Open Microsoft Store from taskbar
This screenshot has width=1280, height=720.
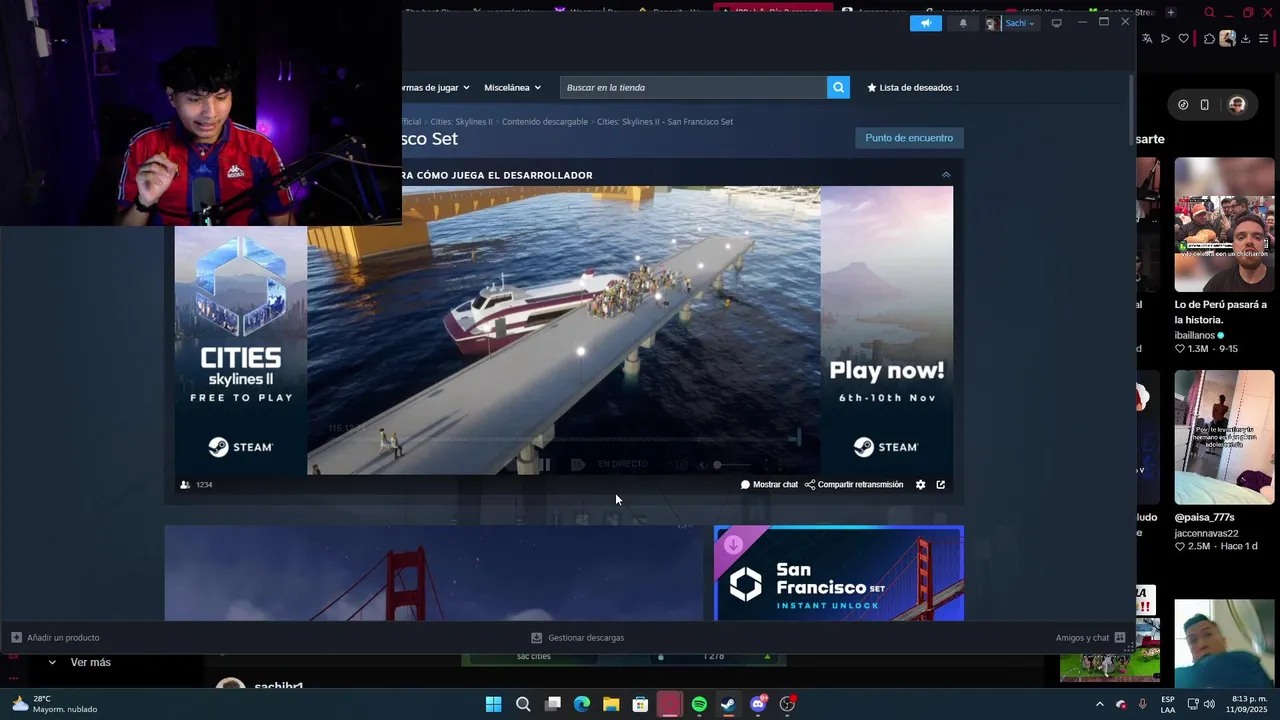pos(640,704)
